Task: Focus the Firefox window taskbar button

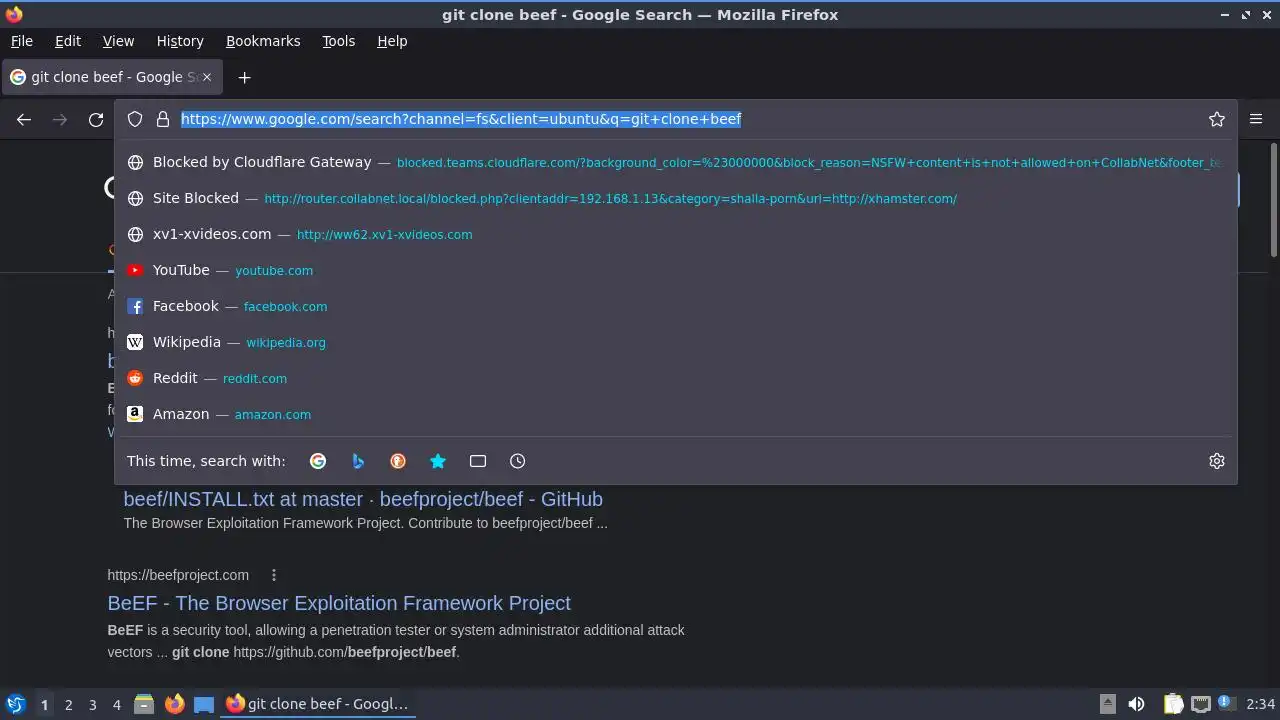Action: point(318,704)
